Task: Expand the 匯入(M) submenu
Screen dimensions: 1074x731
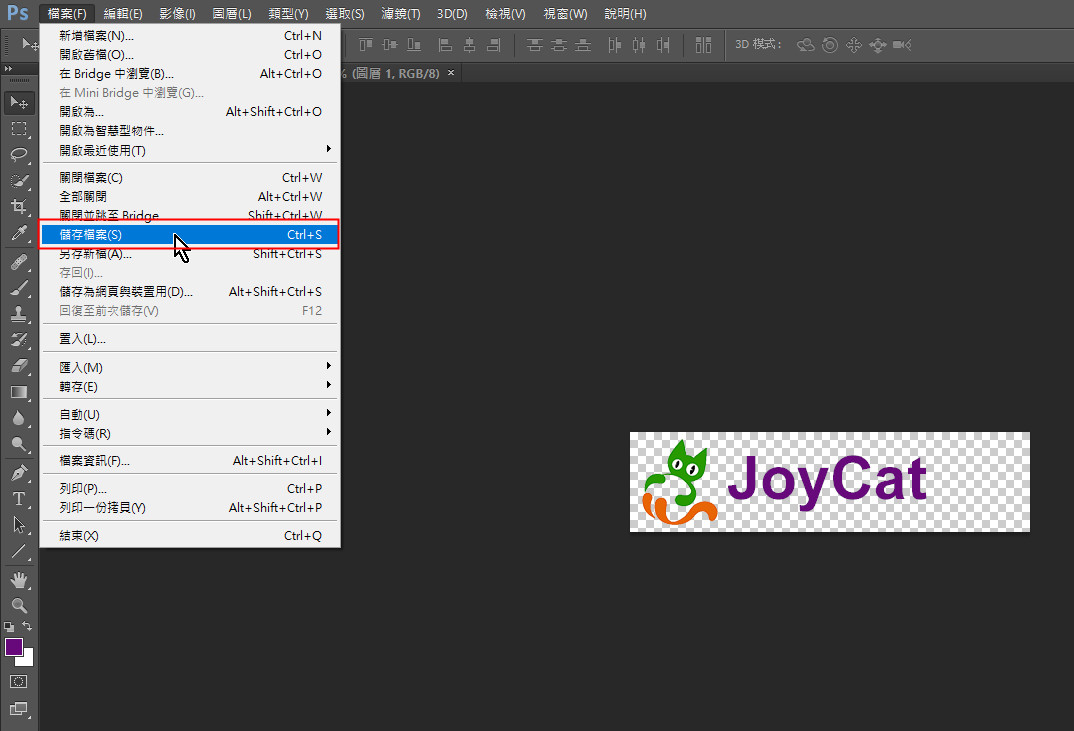Action: (190, 367)
